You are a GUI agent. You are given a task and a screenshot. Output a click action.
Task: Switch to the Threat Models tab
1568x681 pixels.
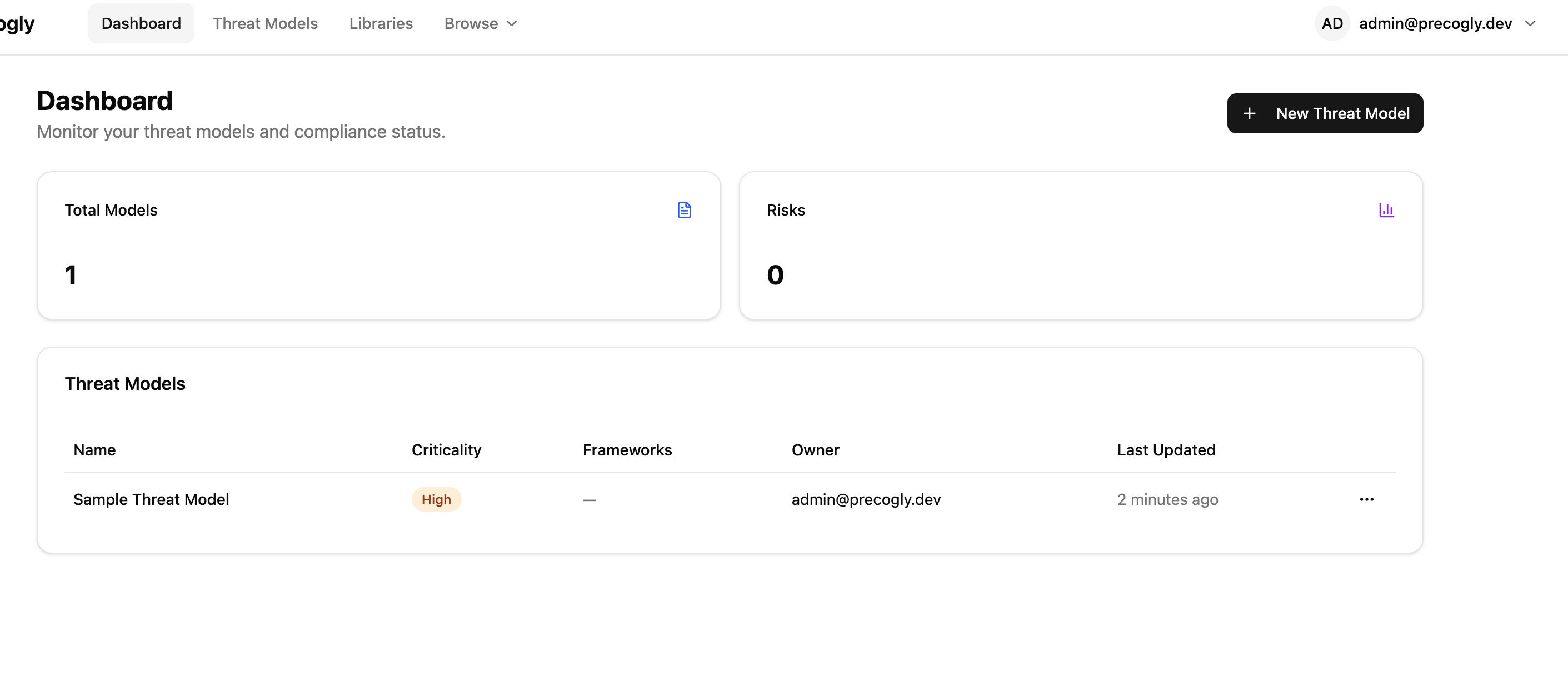pyautogui.click(x=265, y=23)
